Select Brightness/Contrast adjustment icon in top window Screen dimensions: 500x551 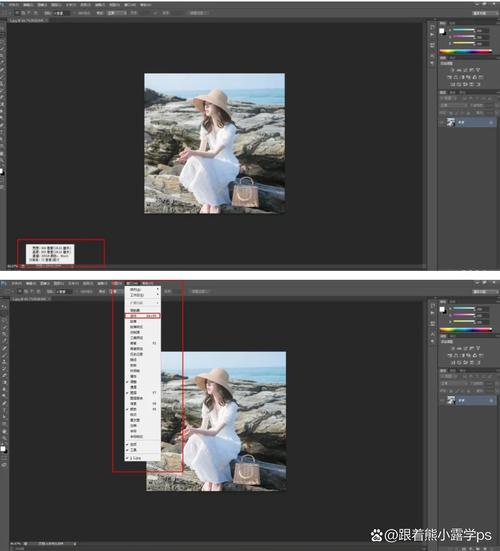(452, 70)
